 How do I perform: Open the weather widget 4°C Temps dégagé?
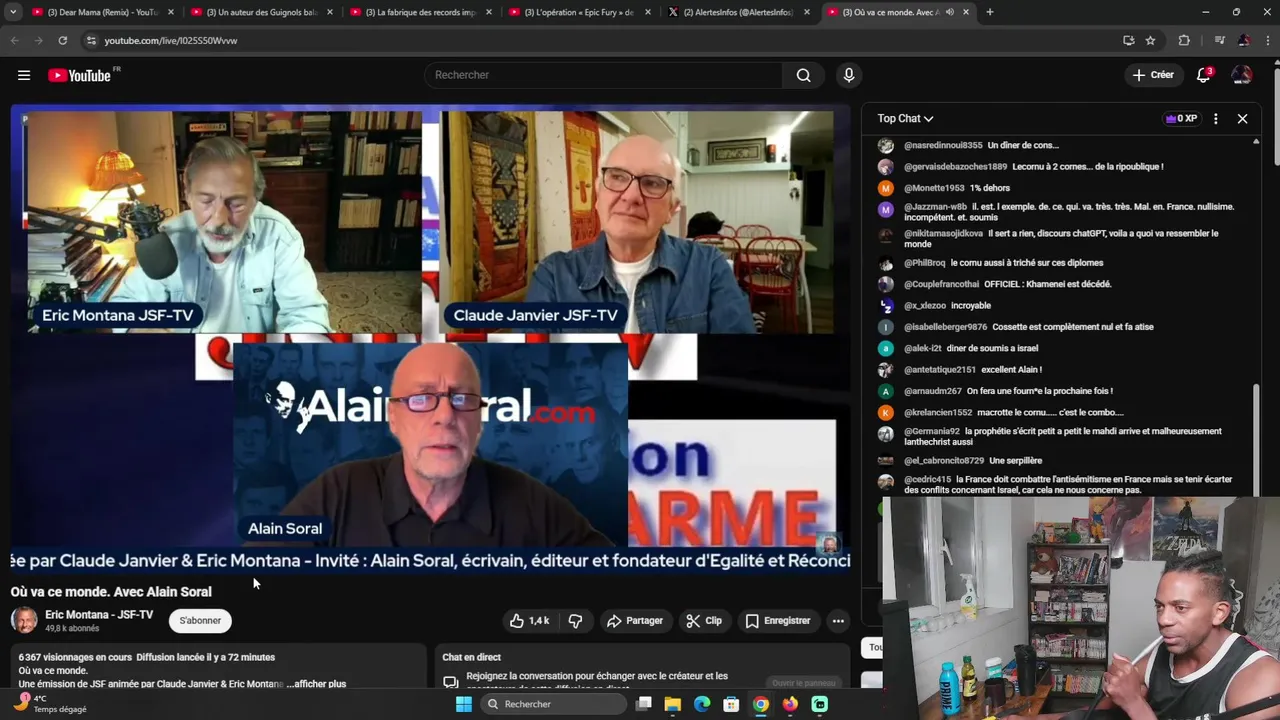click(50, 703)
